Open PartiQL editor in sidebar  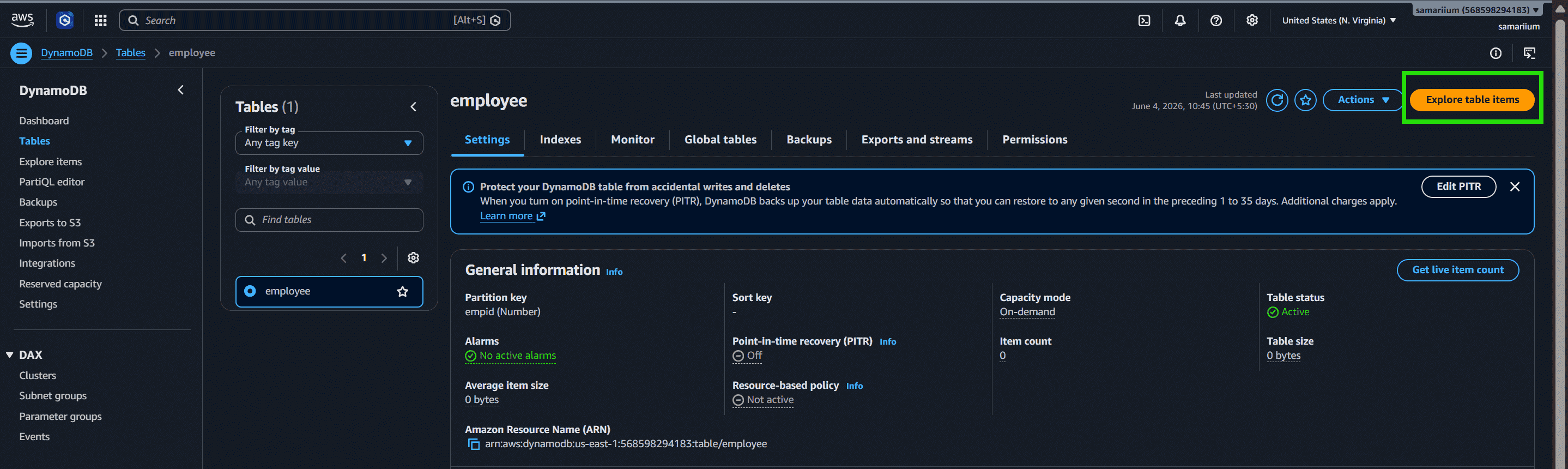(52, 182)
